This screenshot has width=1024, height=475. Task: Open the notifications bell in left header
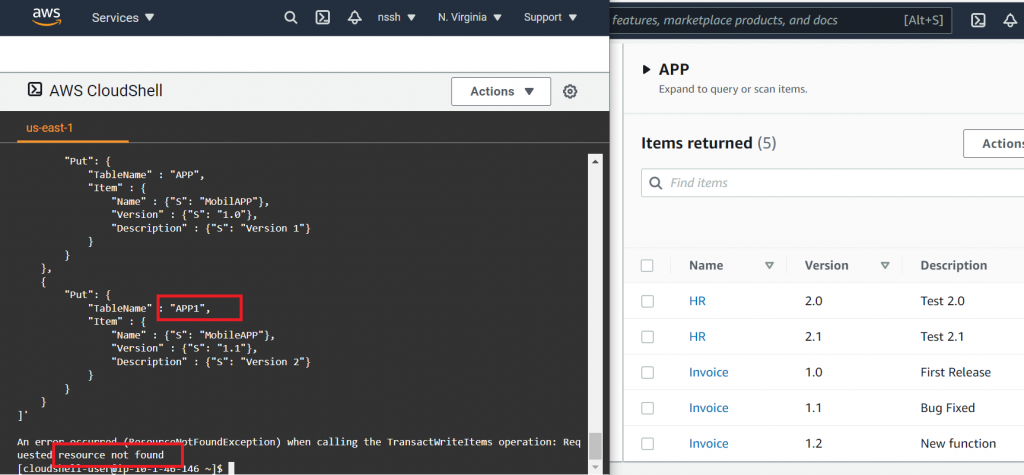point(354,18)
